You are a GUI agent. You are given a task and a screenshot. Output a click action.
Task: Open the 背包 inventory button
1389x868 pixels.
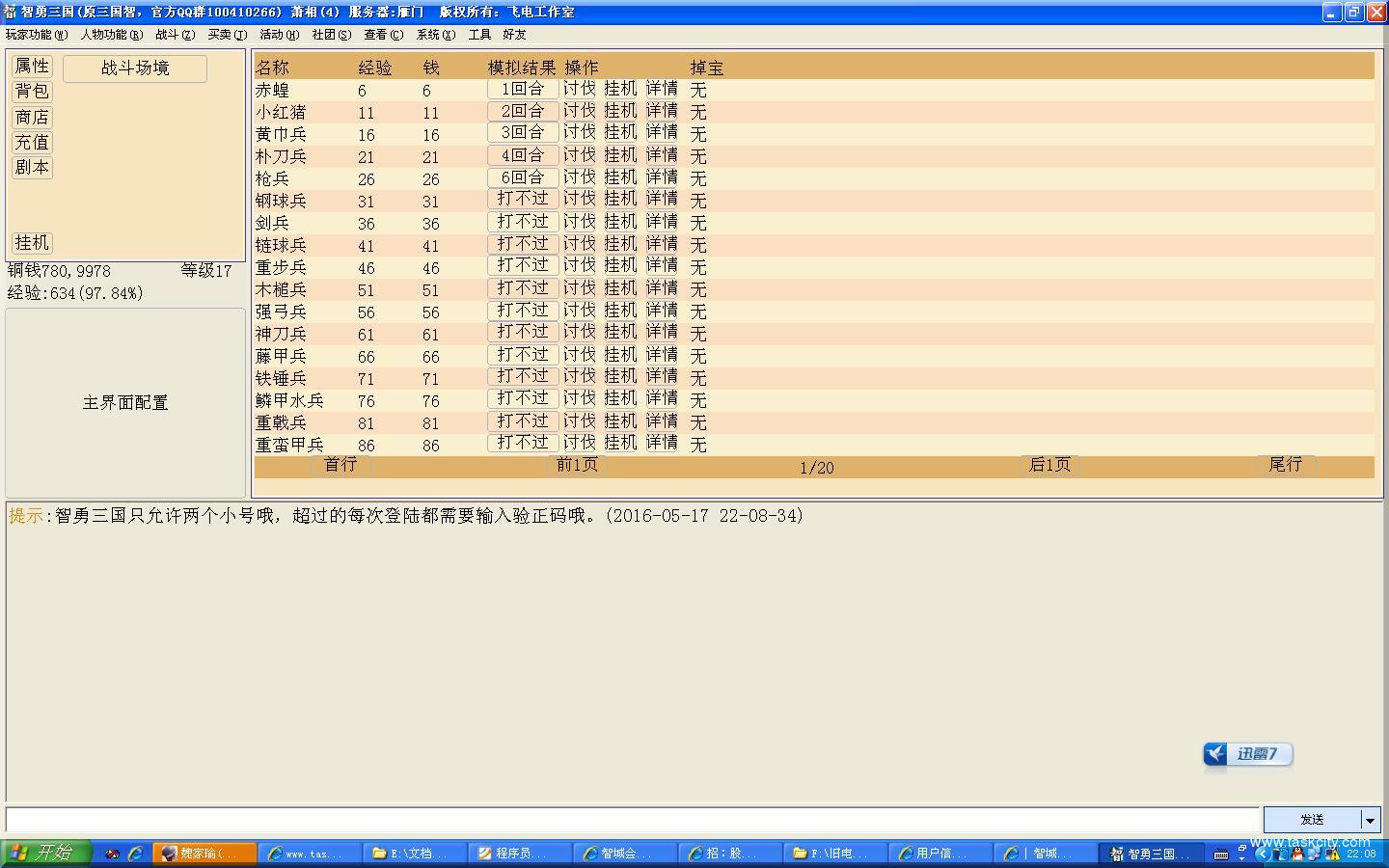click(x=32, y=91)
